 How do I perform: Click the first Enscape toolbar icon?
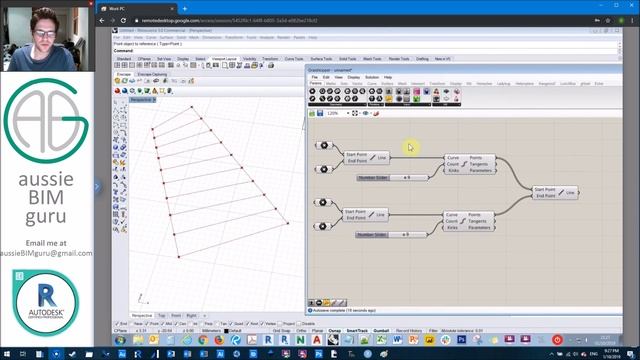click(x=118, y=81)
